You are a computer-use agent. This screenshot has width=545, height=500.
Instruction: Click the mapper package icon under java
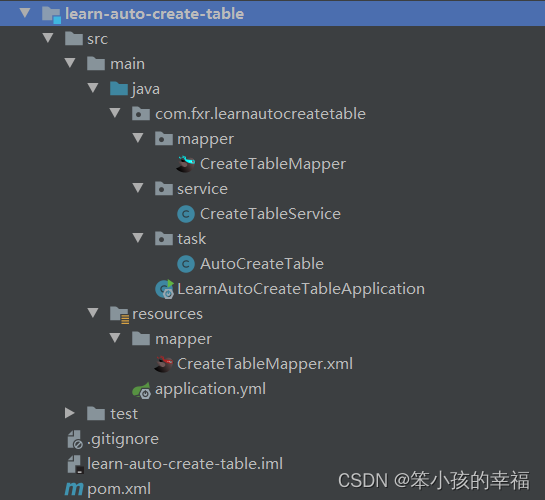tap(164, 138)
